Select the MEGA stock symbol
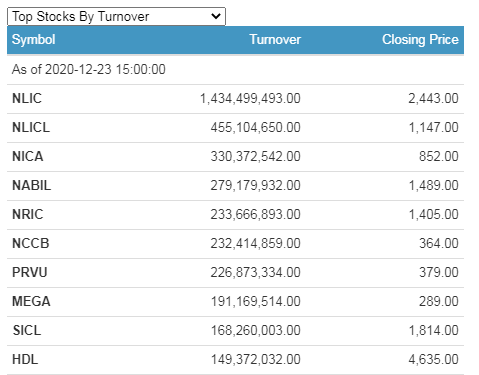The width and height of the screenshot is (479, 375). click(31, 301)
